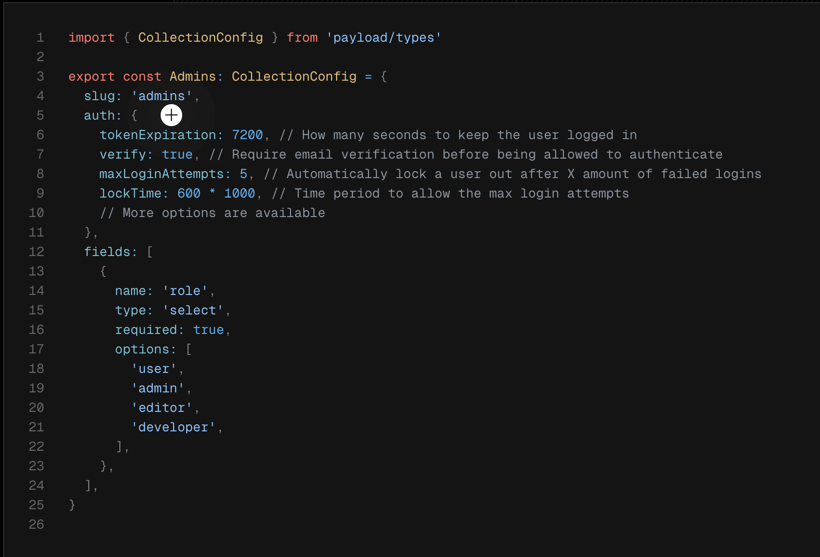Click the Admins constant name

[193, 77]
